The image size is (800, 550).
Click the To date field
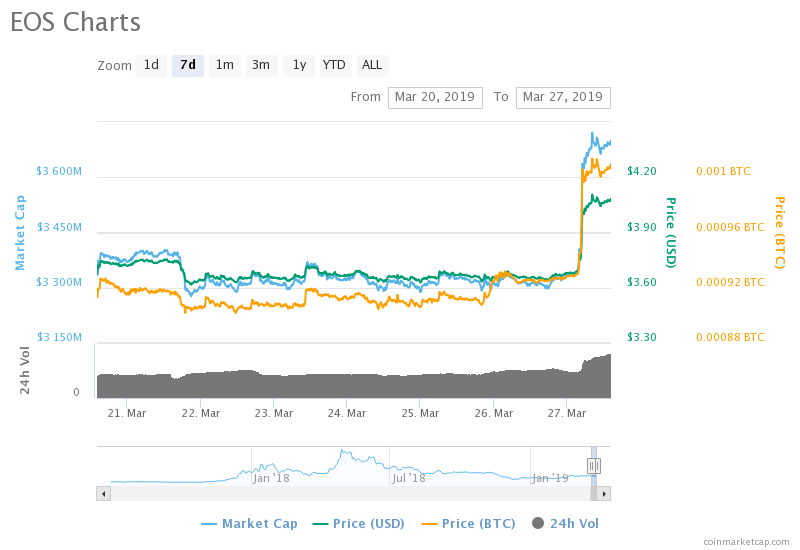point(563,97)
